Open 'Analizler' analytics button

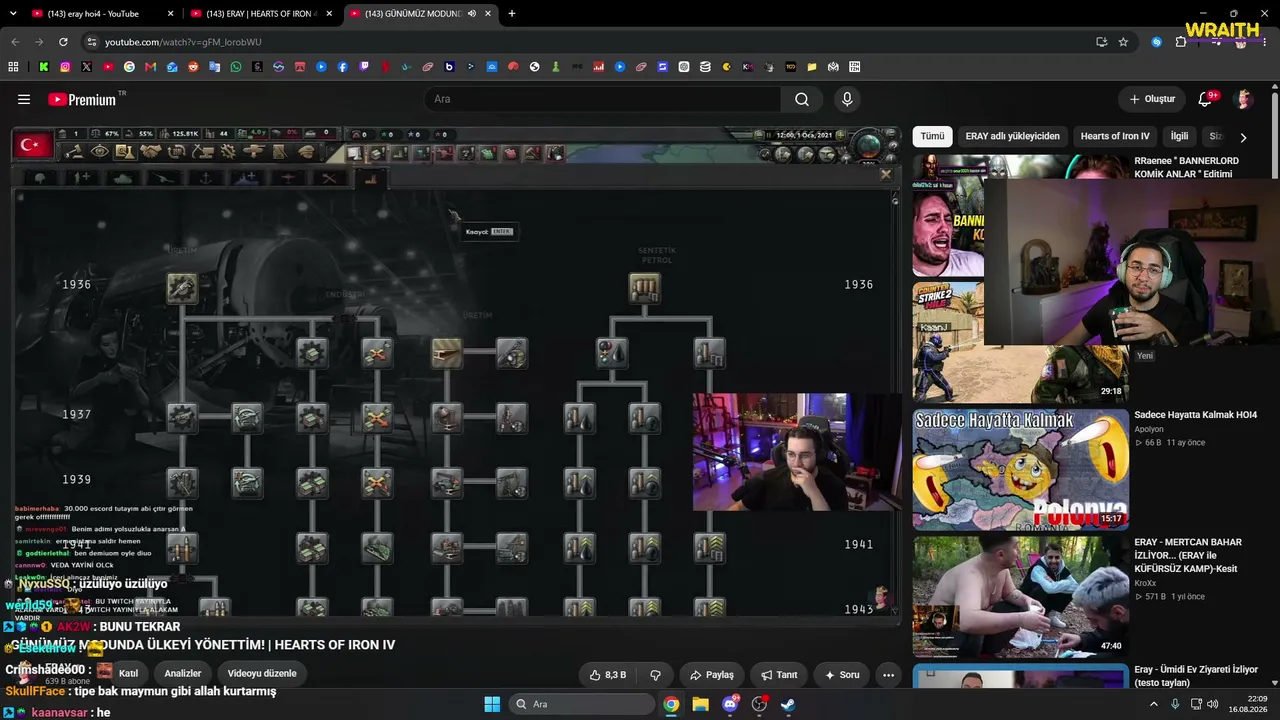point(182,673)
